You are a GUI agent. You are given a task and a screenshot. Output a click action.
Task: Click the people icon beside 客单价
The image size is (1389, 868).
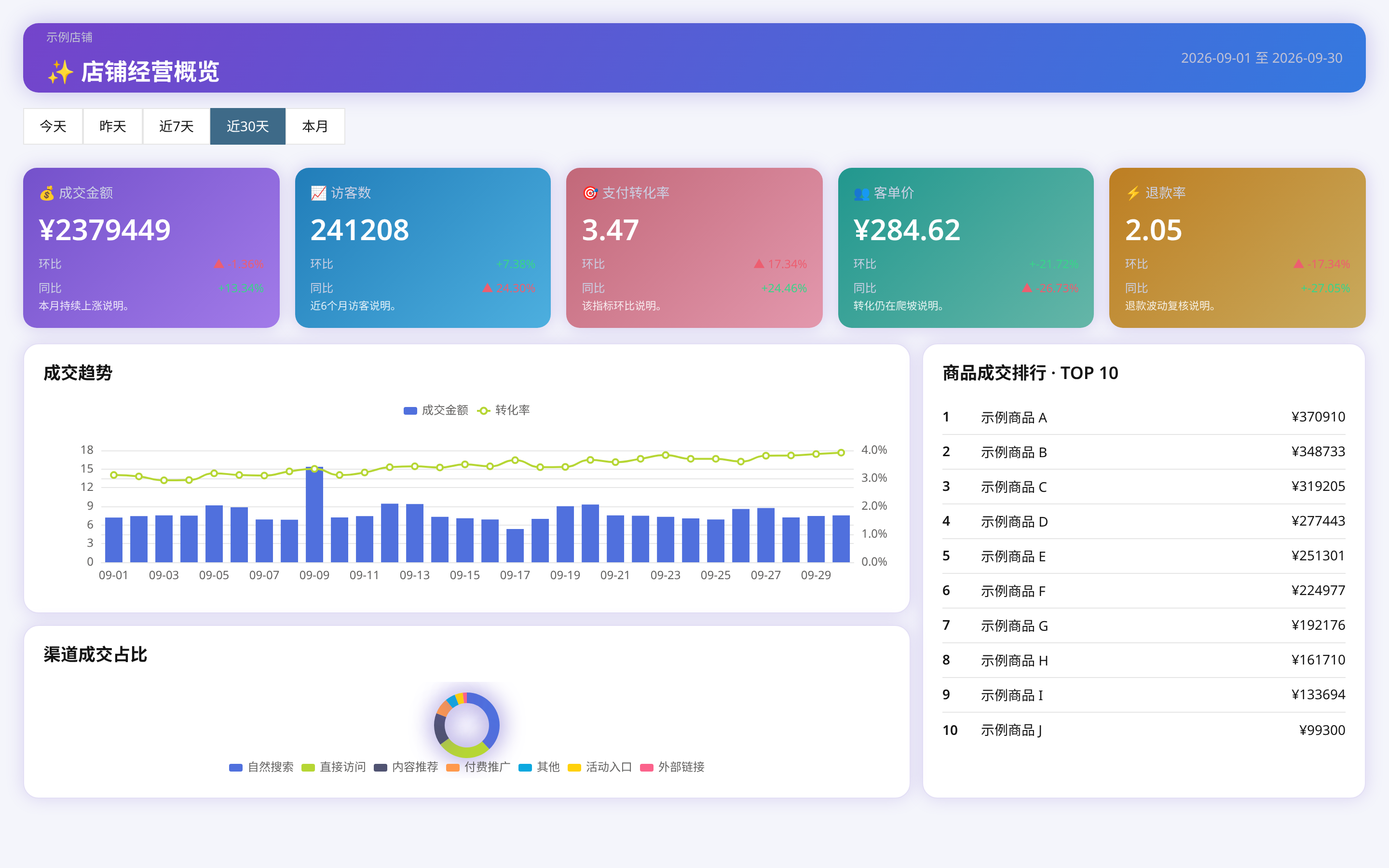coord(861,193)
